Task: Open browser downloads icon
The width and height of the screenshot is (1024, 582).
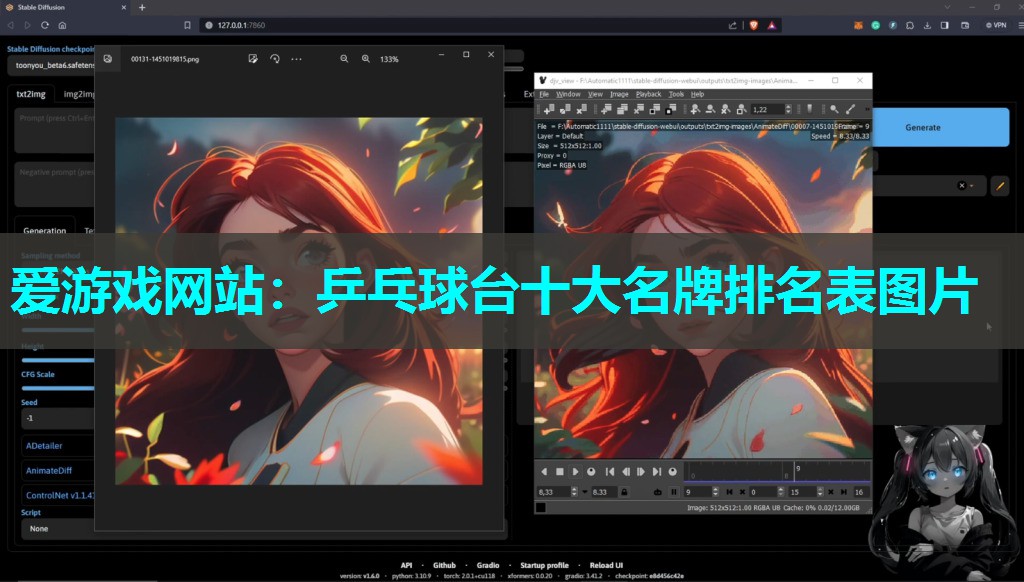Action: click(927, 25)
